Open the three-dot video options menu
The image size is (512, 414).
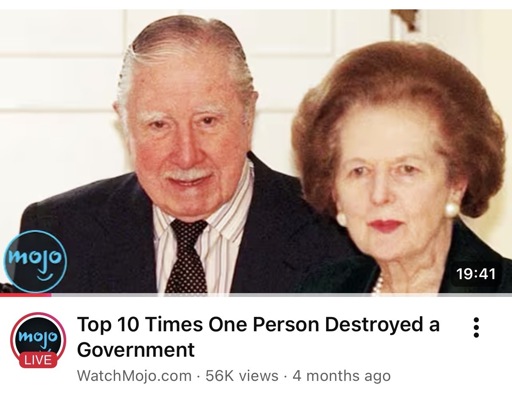tap(476, 327)
